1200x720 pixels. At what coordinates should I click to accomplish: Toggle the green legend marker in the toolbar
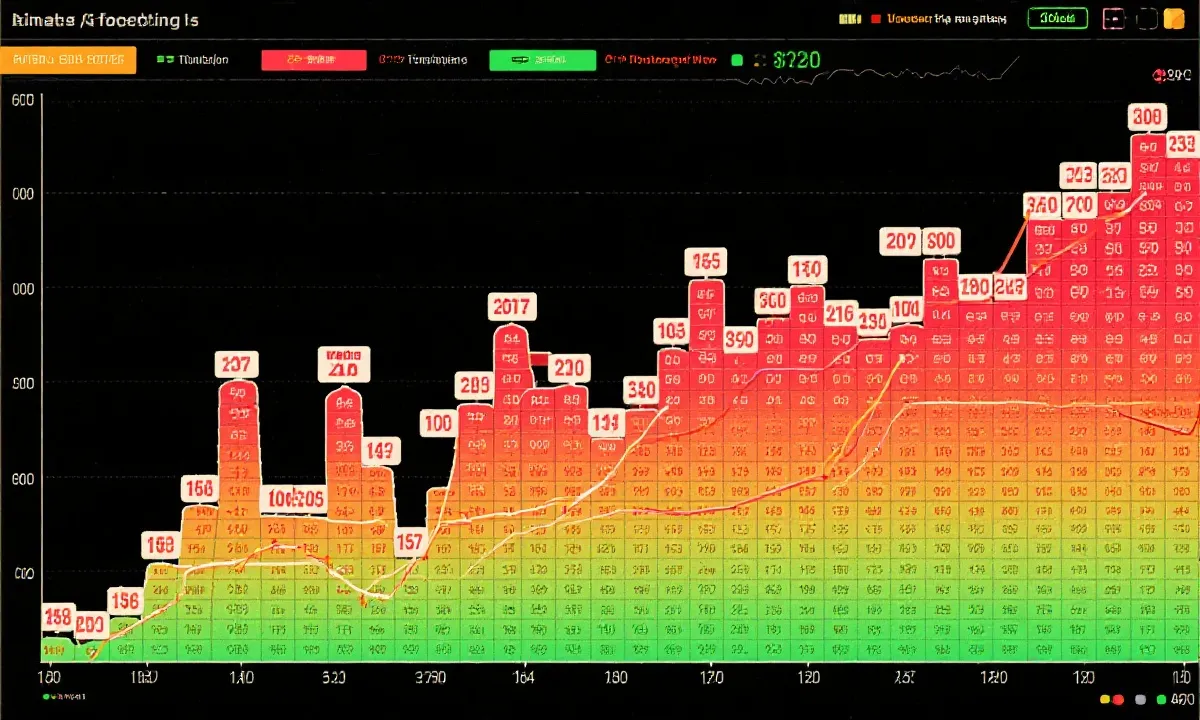click(163, 60)
